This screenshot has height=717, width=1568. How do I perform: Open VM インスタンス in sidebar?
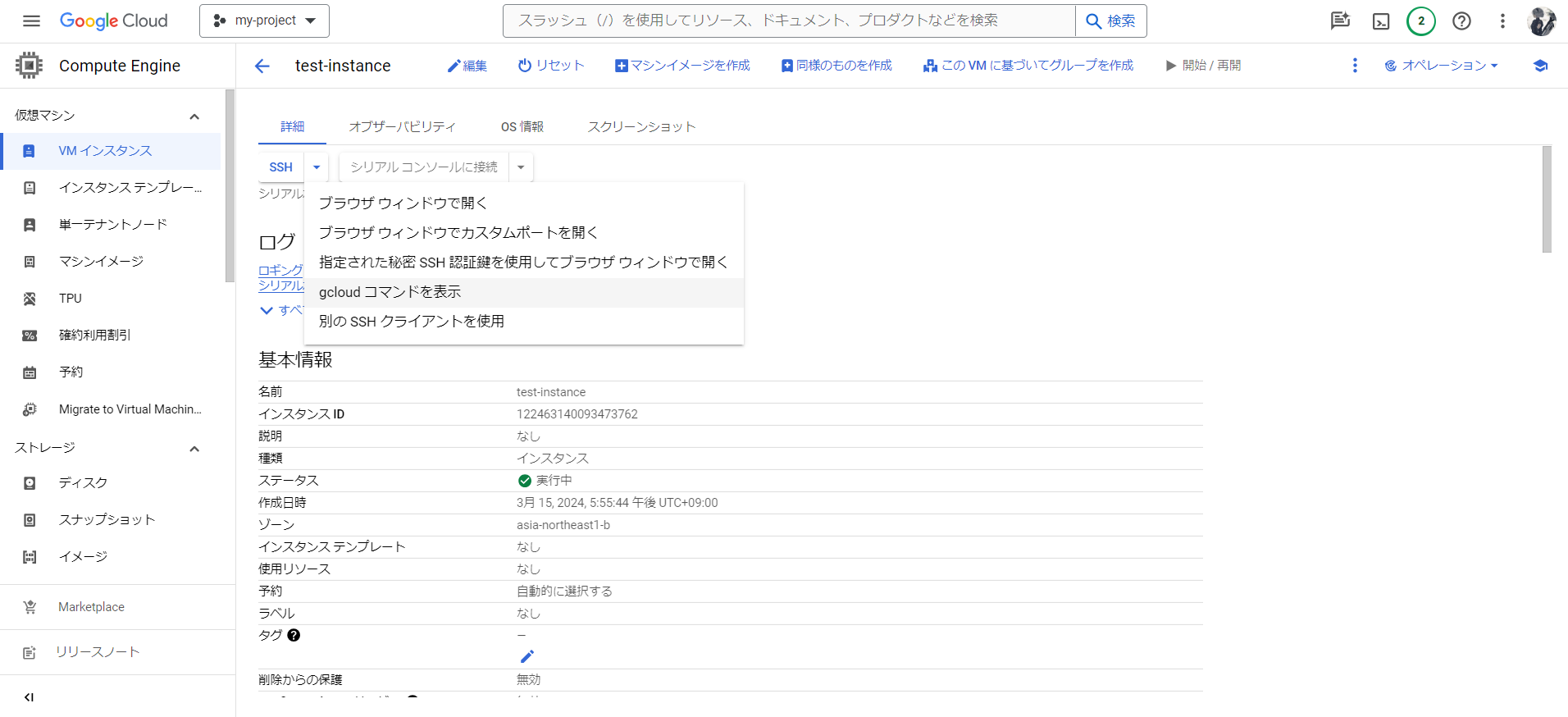tap(111, 151)
